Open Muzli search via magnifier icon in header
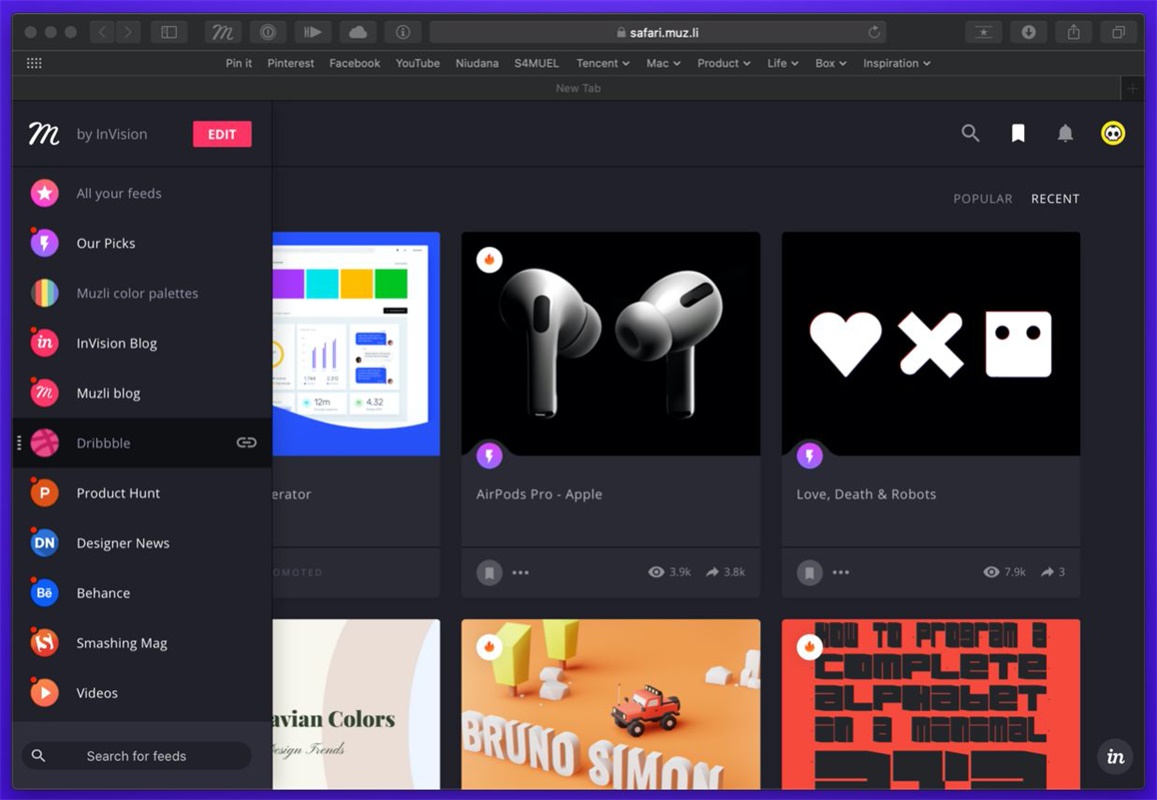Image resolution: width=1157 pixels, height=800 pixels. 970,134
